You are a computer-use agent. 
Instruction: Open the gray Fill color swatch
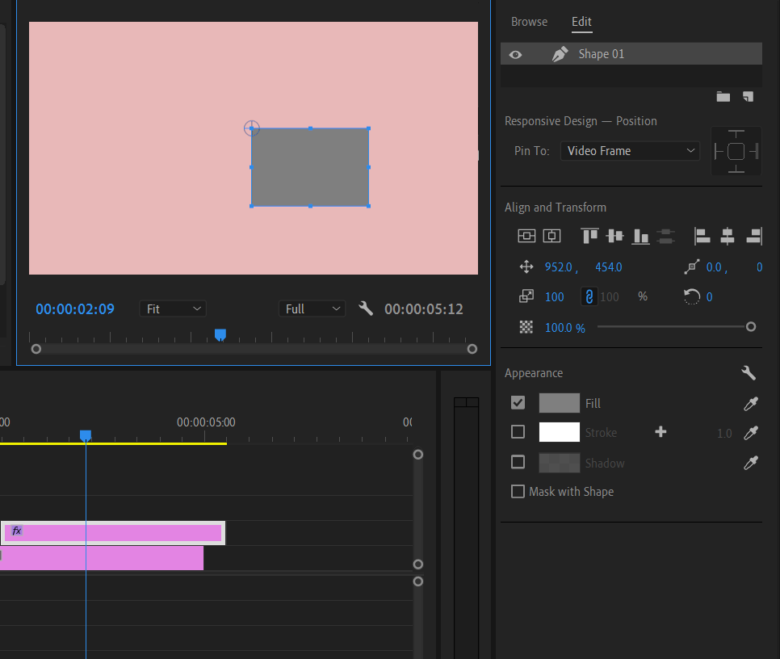coord(559,403)
